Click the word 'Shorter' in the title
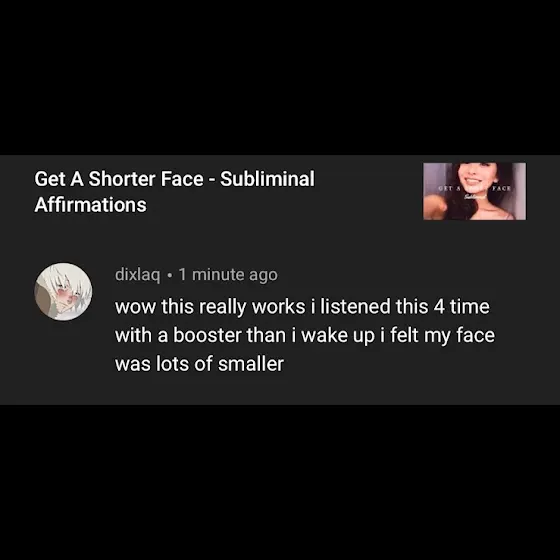Image resolution: width=560 pixels, height=560 pixels. 121,179
